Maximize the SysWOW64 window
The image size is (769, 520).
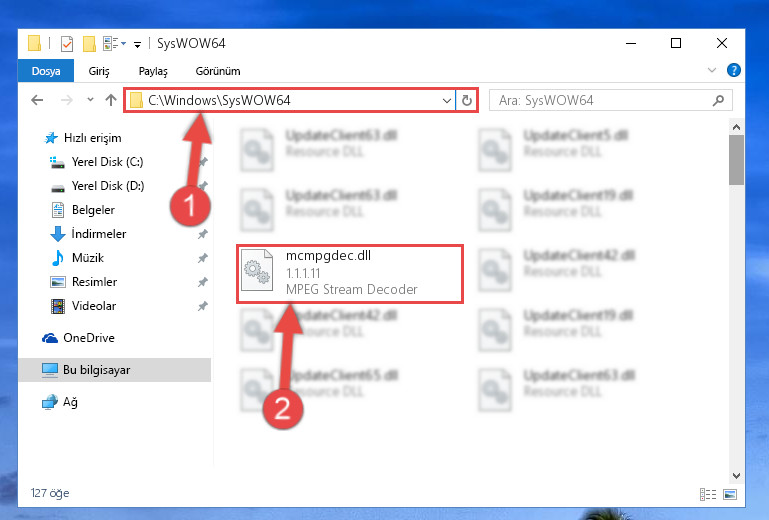point(676,44)
